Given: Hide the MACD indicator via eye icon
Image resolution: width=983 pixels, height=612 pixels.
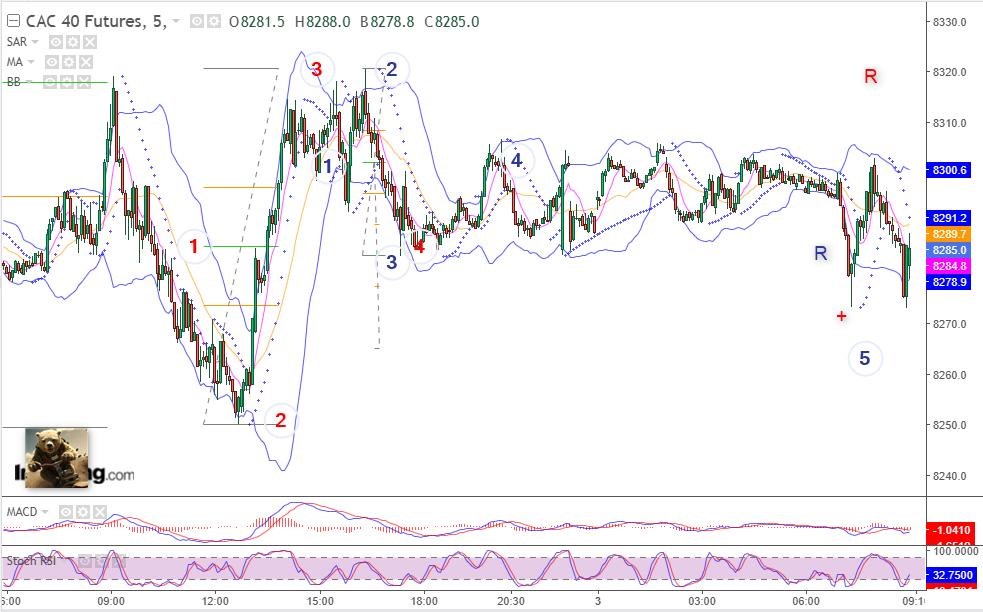Looking at the screenshot, I should [x=66, y=512].
